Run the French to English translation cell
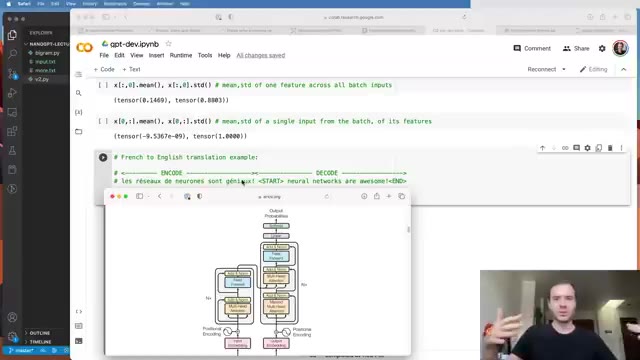 [x=103, y=157]
